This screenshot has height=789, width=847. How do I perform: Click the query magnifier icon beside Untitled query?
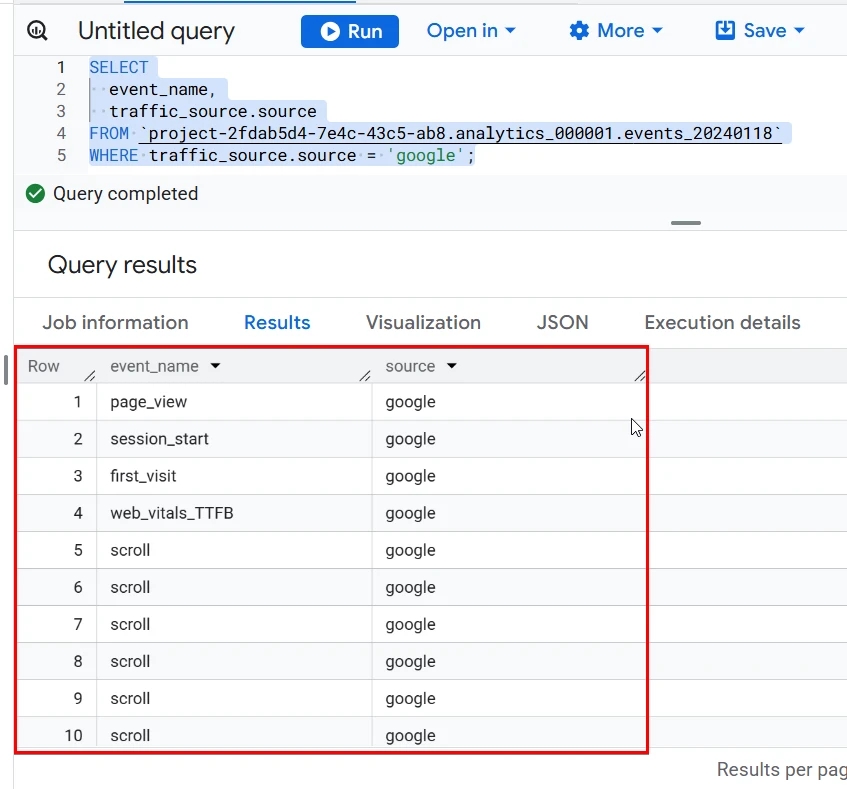point(37,31)
